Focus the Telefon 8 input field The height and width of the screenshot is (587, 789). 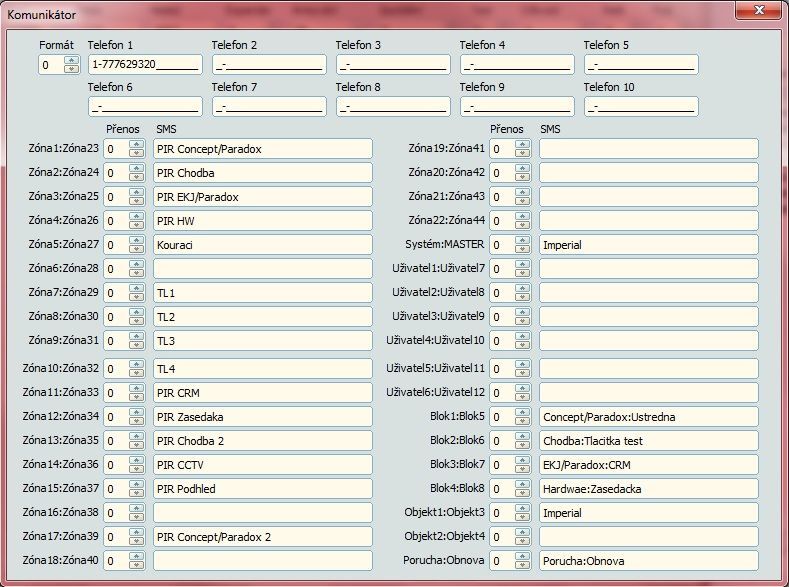(393, 107)
